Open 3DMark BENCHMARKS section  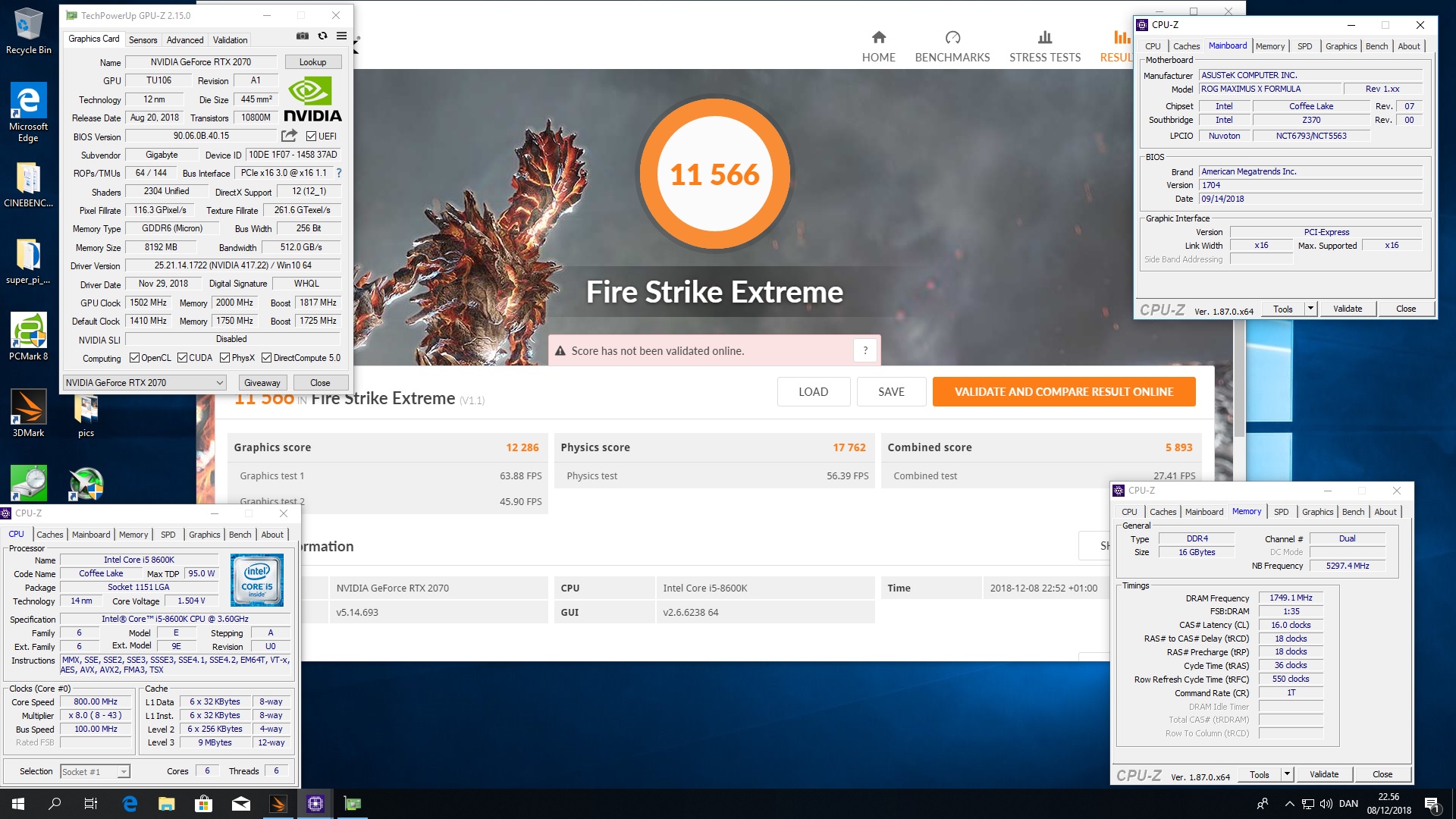point(952,47)
